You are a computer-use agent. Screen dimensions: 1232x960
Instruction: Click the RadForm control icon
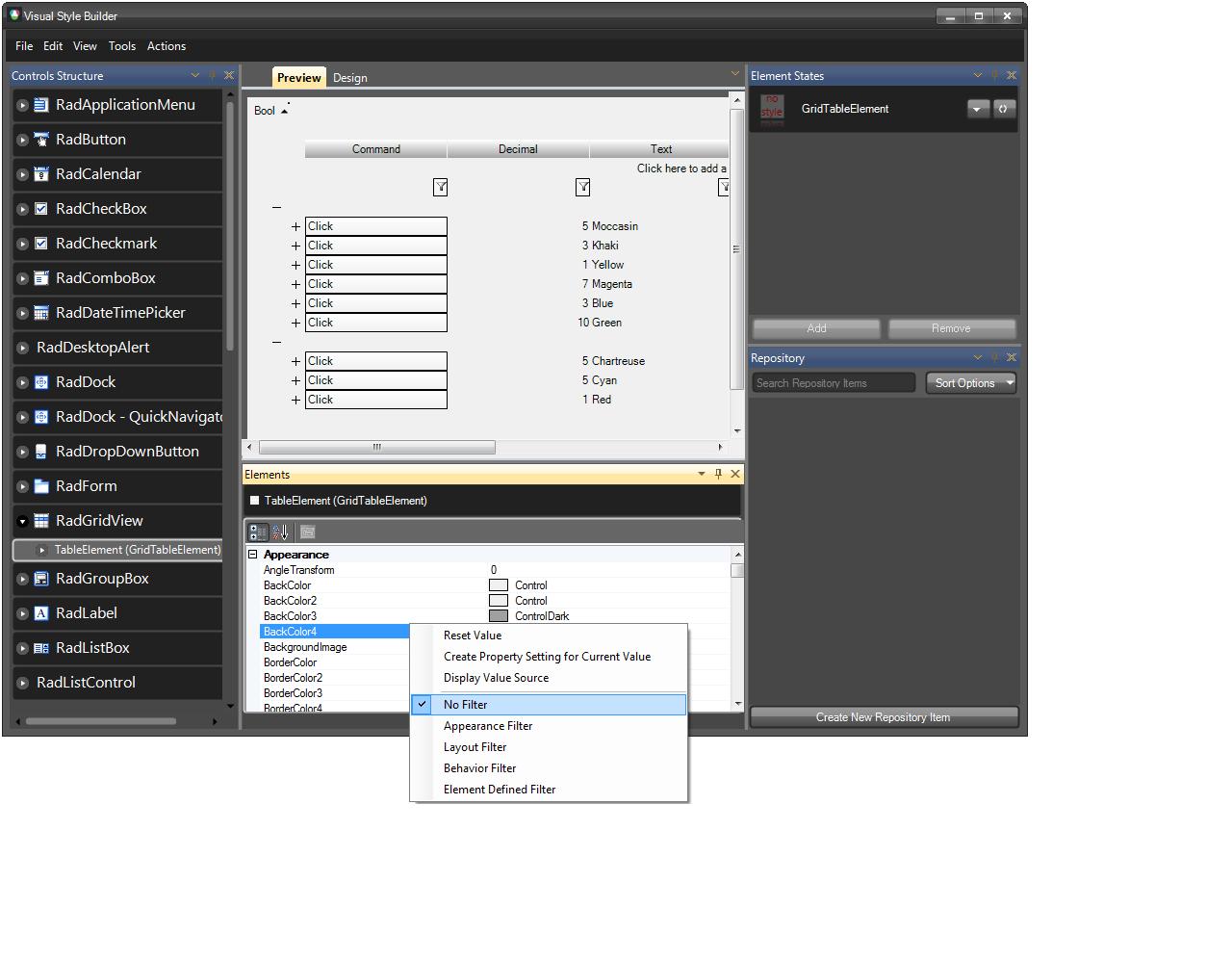coord(41,486)
